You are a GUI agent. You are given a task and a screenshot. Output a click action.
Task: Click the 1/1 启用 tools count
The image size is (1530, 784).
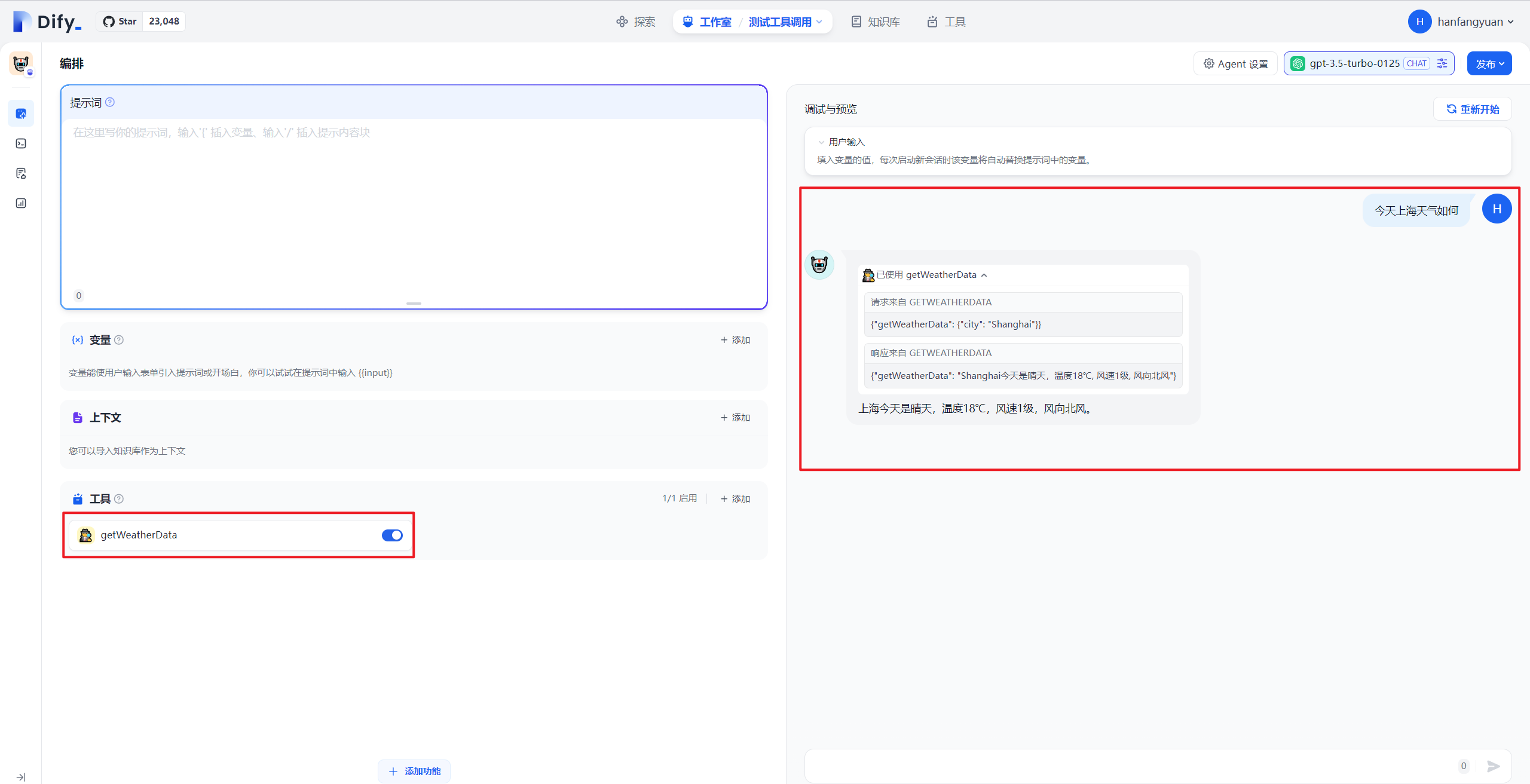[x=680, y=498]
